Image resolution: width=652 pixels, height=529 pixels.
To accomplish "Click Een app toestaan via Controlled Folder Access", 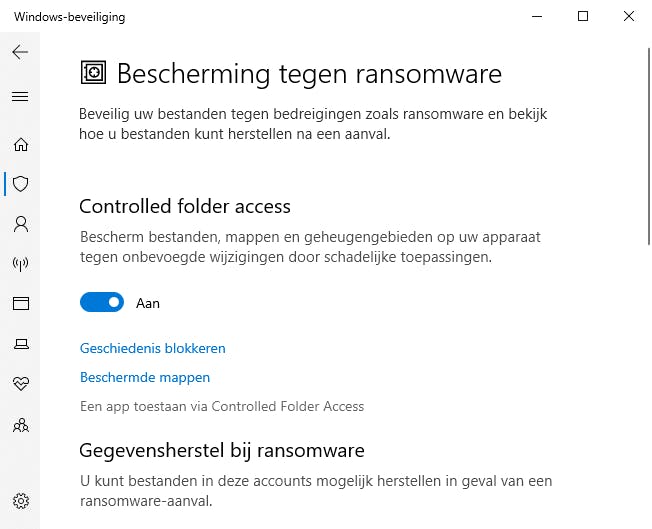I will pos(221,406).
